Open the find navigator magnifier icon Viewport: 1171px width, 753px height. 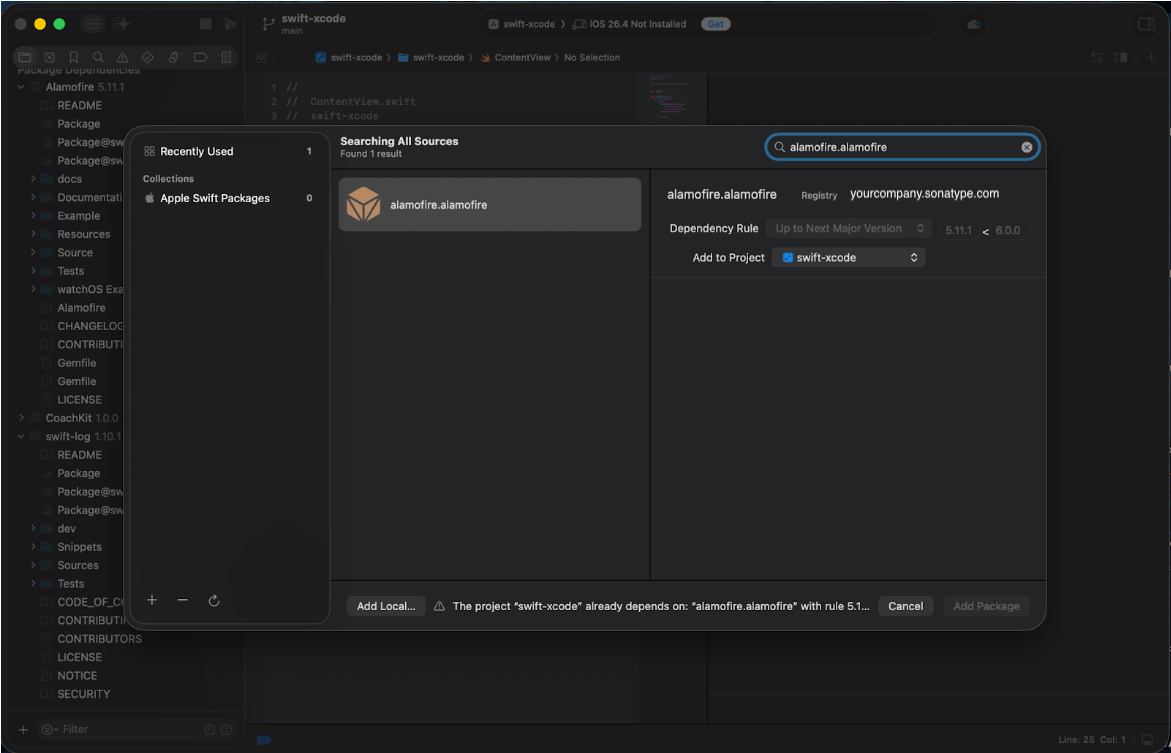click(98, 58)
